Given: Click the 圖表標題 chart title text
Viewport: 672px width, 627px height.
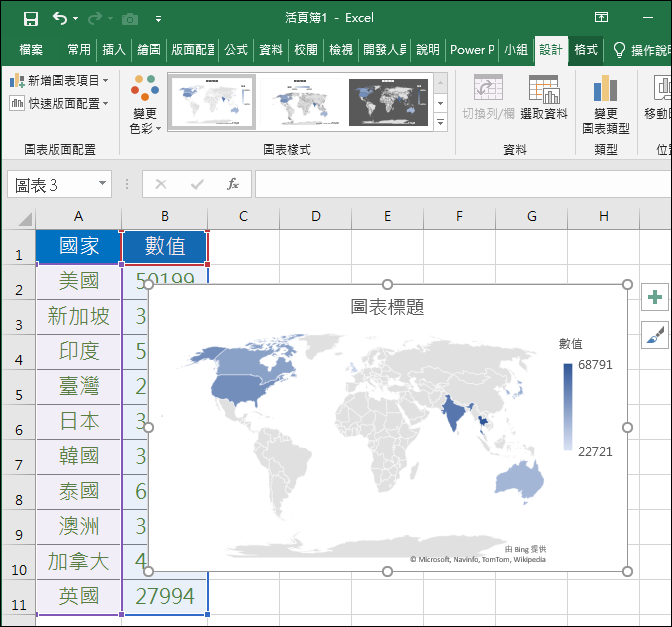Looking at the screenshot, I should [387, 307].
